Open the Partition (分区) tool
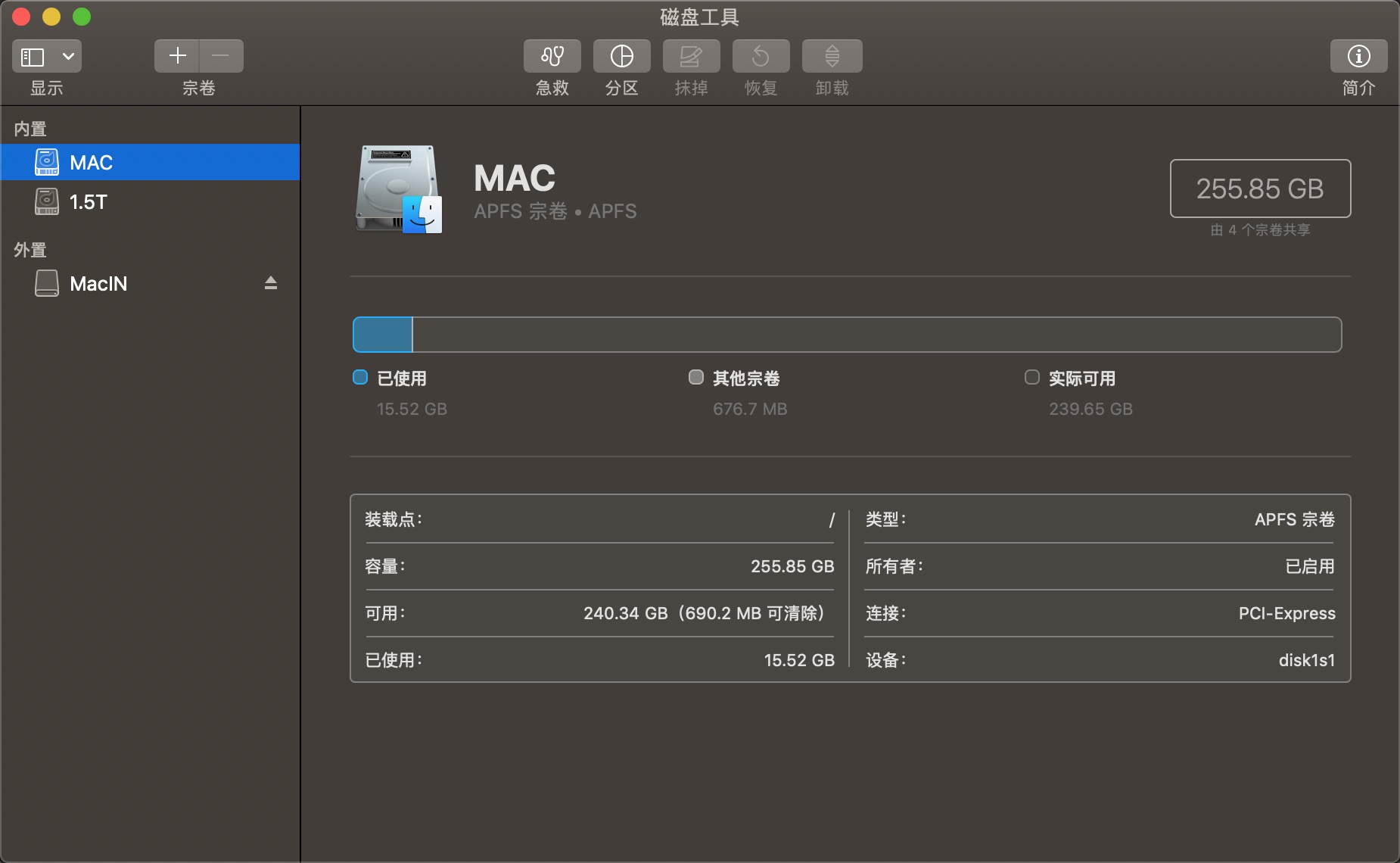The height and width of the screenshot is (863, 1400). tap(621, 56)
